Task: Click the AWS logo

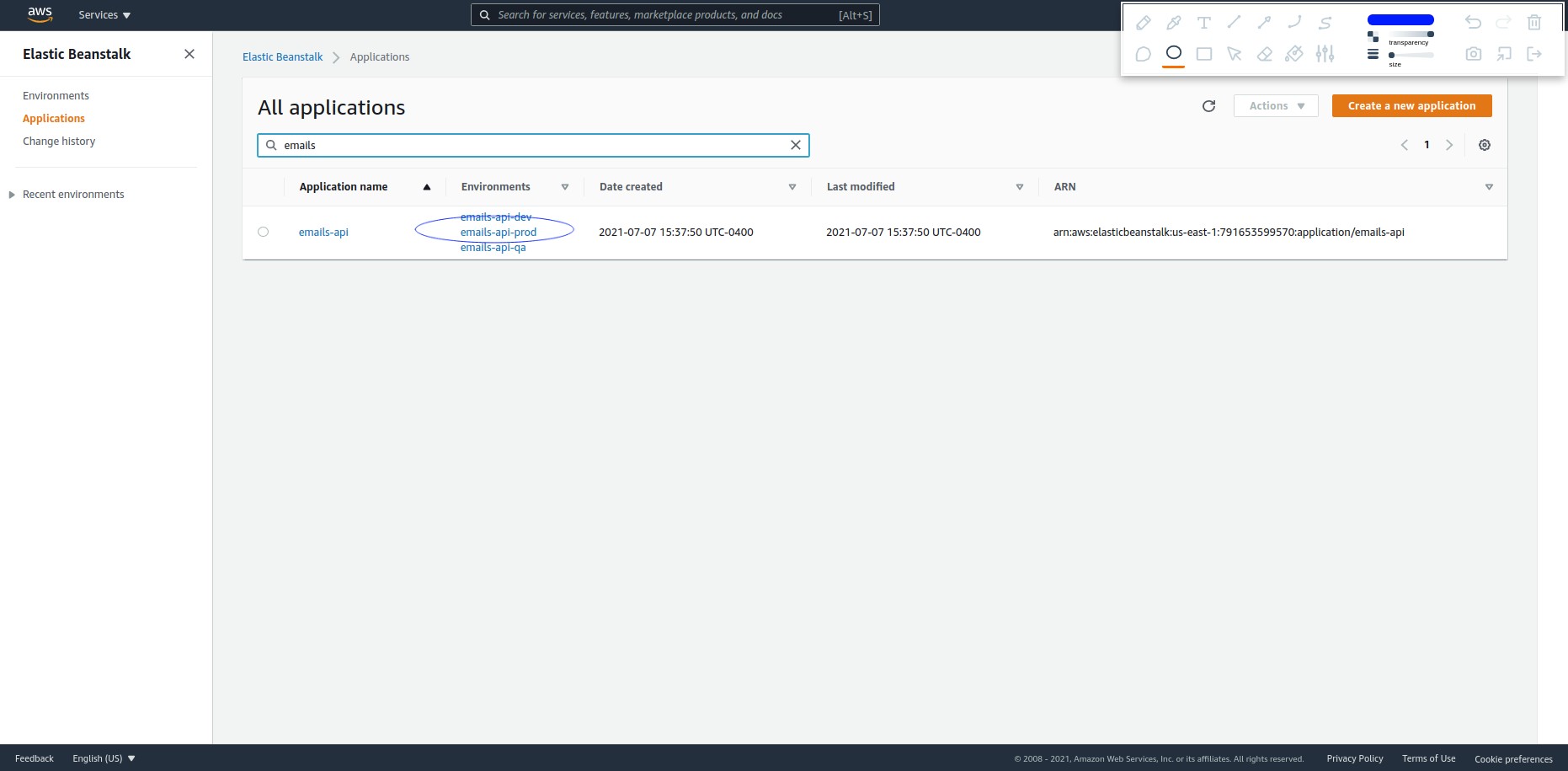Action: tap(40, 14)
